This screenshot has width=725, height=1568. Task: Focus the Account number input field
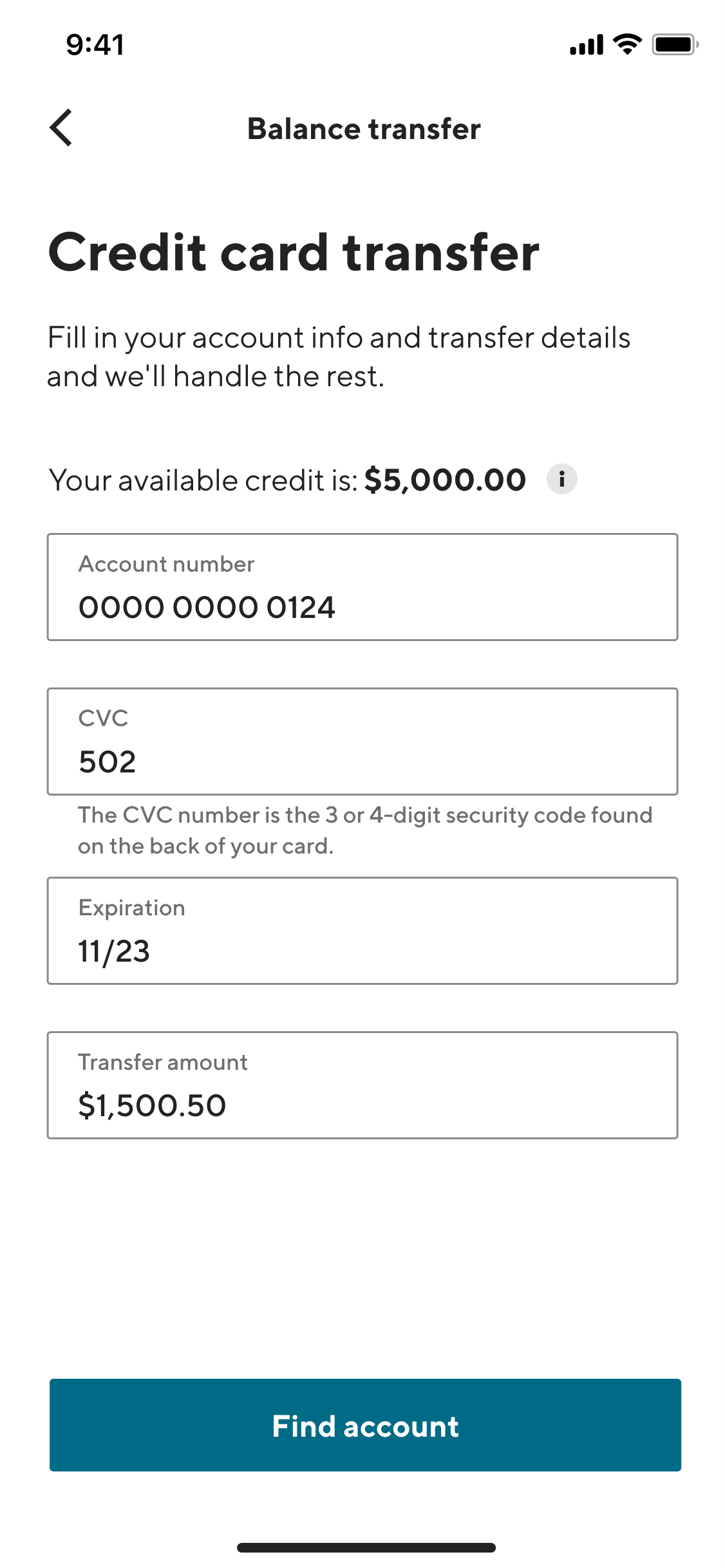click(362, 586)
